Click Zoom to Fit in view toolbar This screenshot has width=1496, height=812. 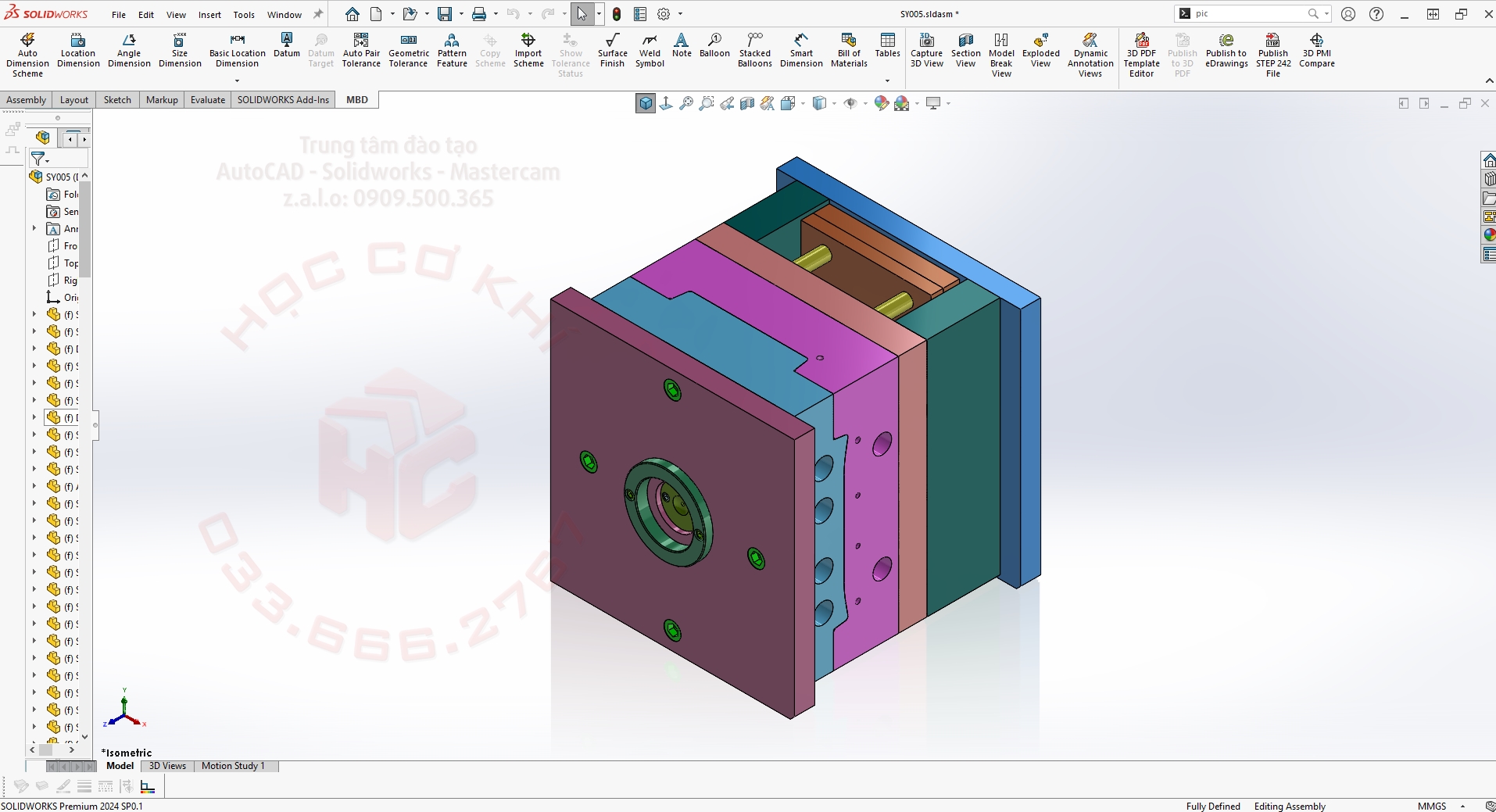(x=686, y=103)
